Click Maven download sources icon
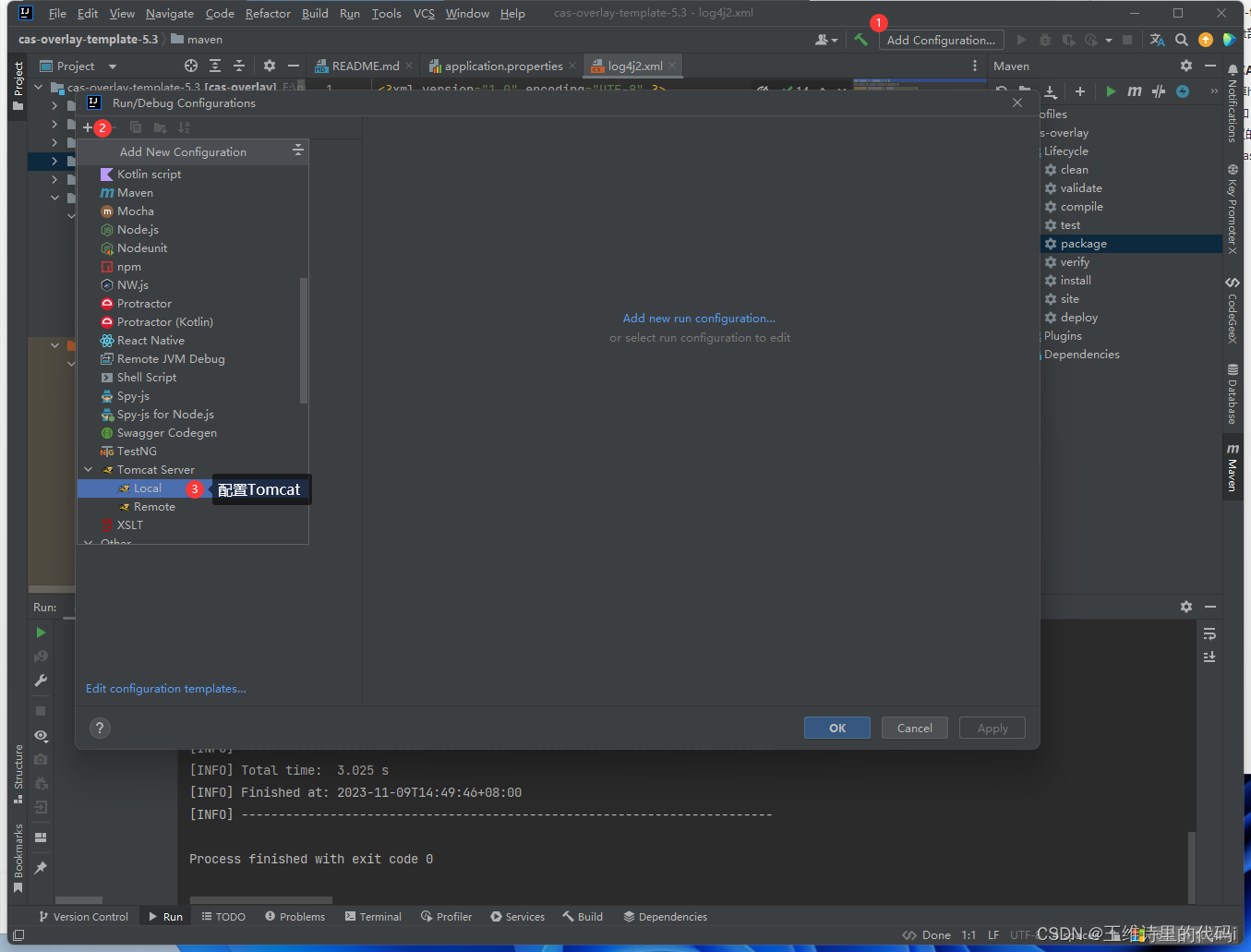1251x952 pixels. (1051, 91)
